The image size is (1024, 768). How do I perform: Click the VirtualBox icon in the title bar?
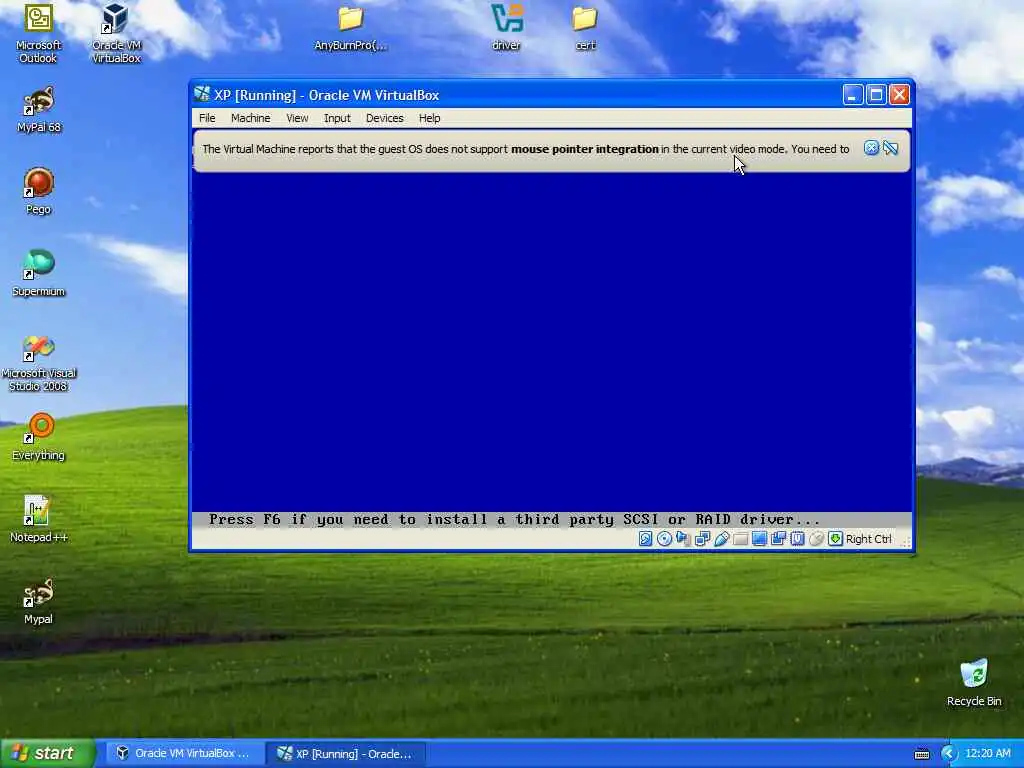(x=202, y=95)
